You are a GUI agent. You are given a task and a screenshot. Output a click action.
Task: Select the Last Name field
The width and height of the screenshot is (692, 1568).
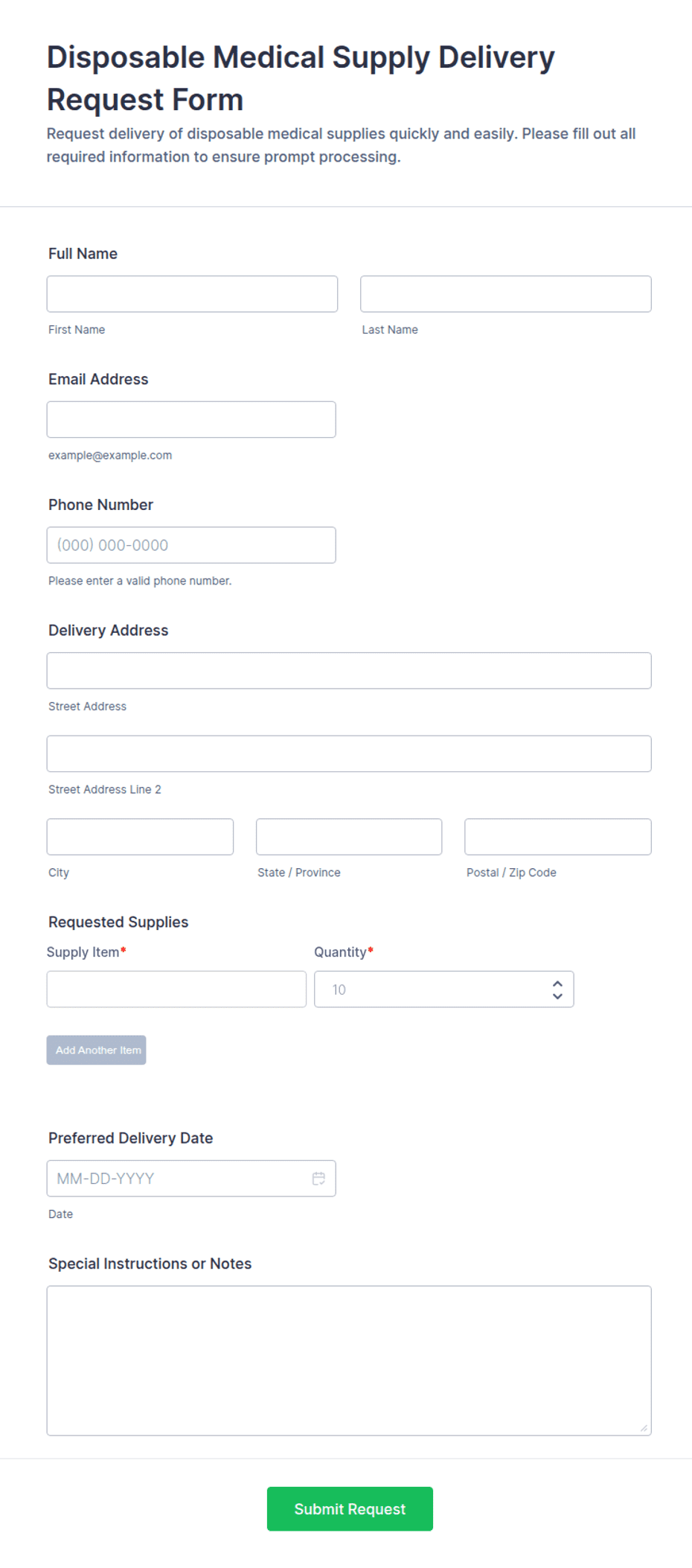click(506, 294)
